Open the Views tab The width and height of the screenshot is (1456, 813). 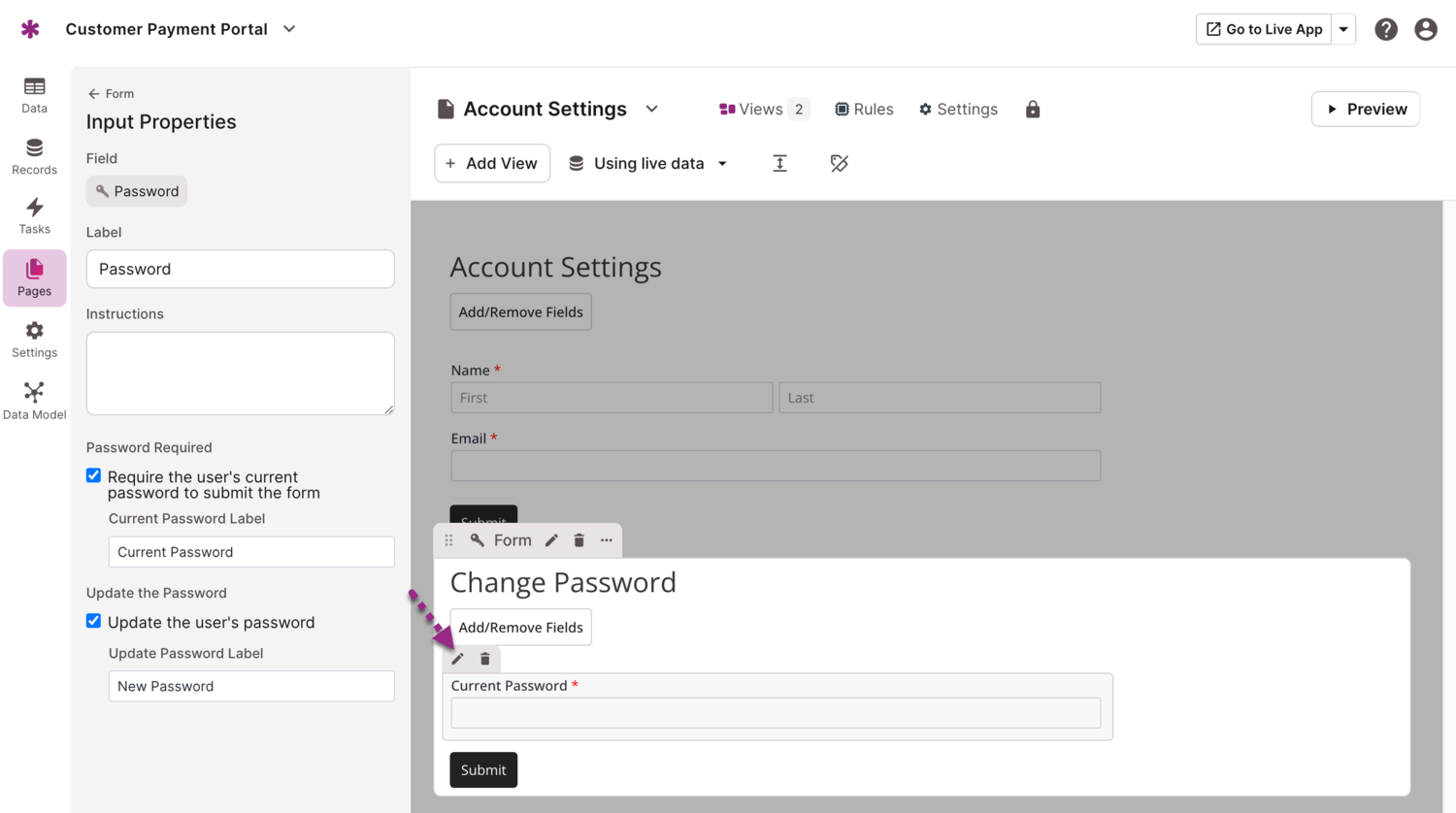point(762,110)
